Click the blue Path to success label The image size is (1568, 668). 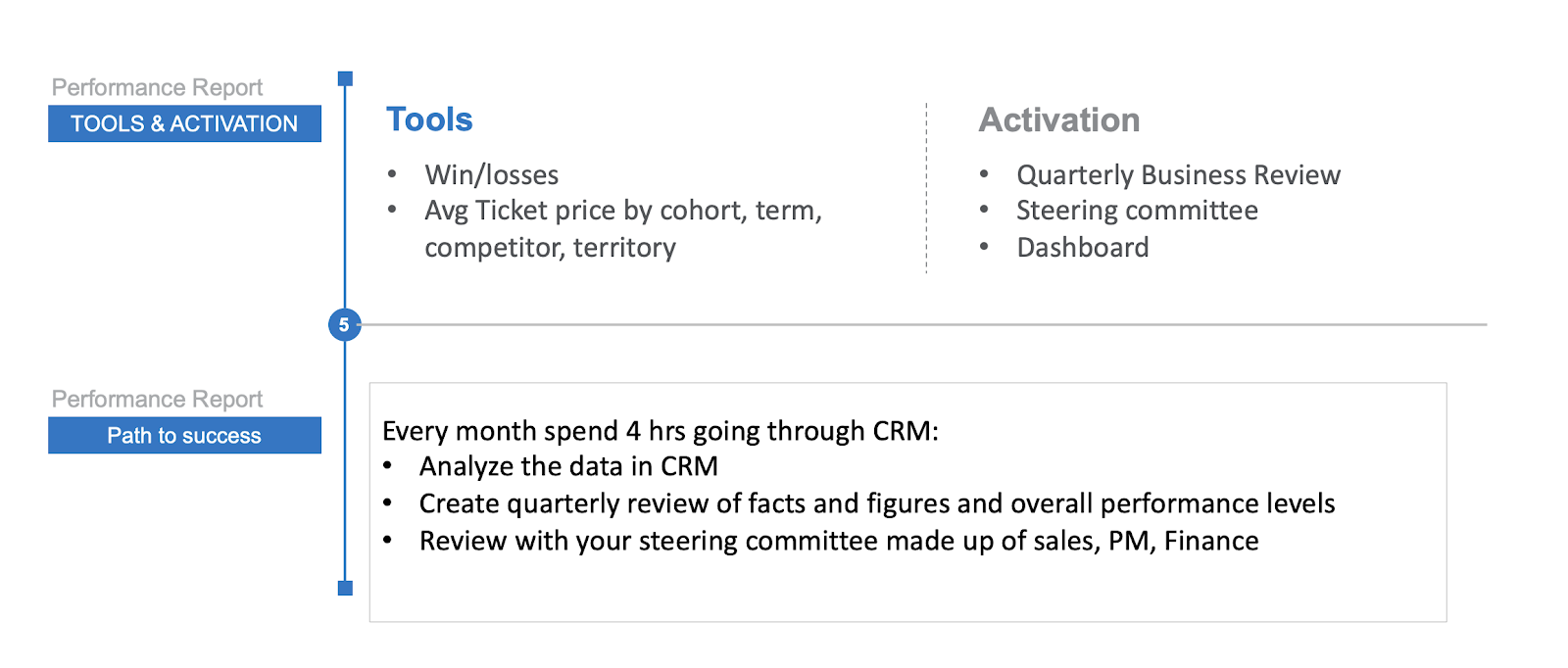coord(184,436)
